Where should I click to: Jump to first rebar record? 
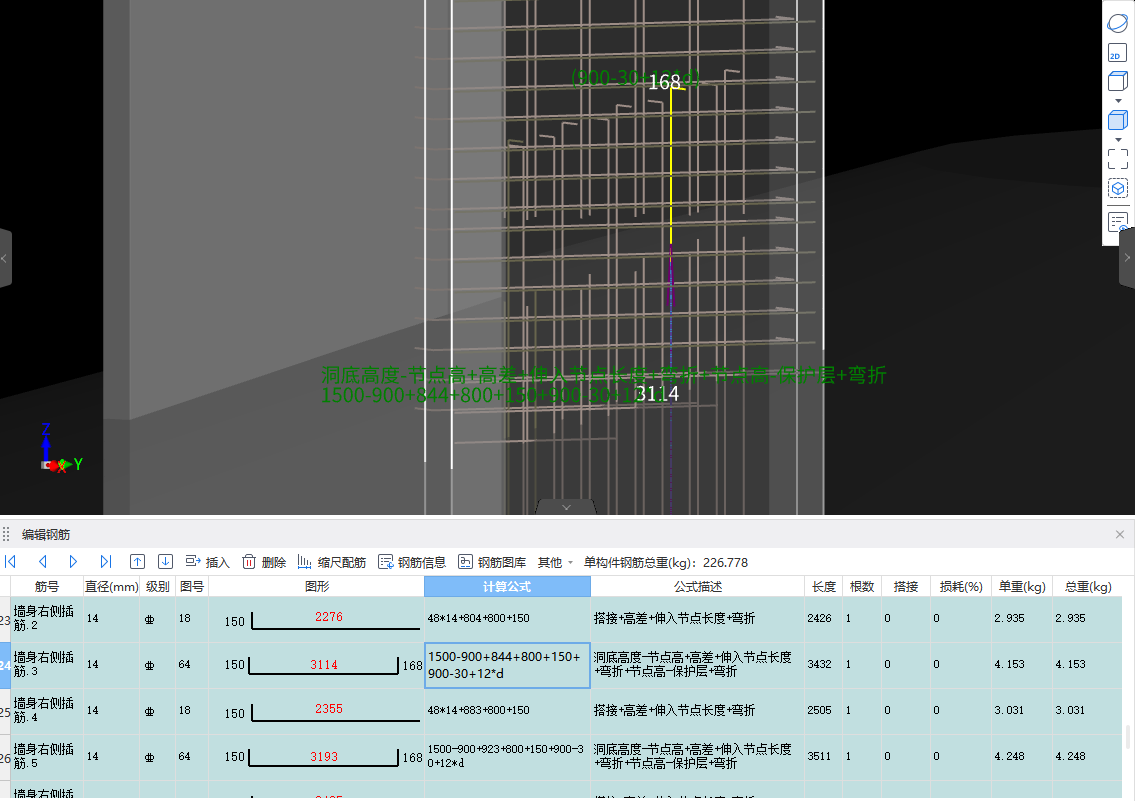click(x=10, y=562)
